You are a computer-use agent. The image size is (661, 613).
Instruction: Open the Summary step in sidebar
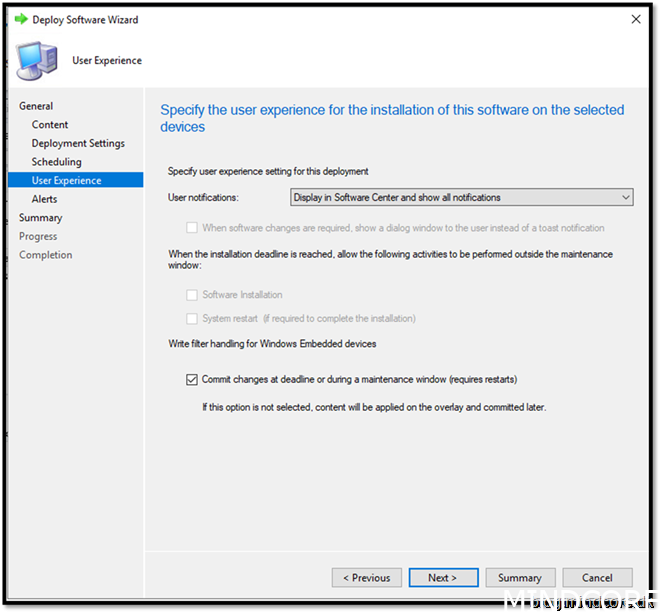[x=40, y=218]
